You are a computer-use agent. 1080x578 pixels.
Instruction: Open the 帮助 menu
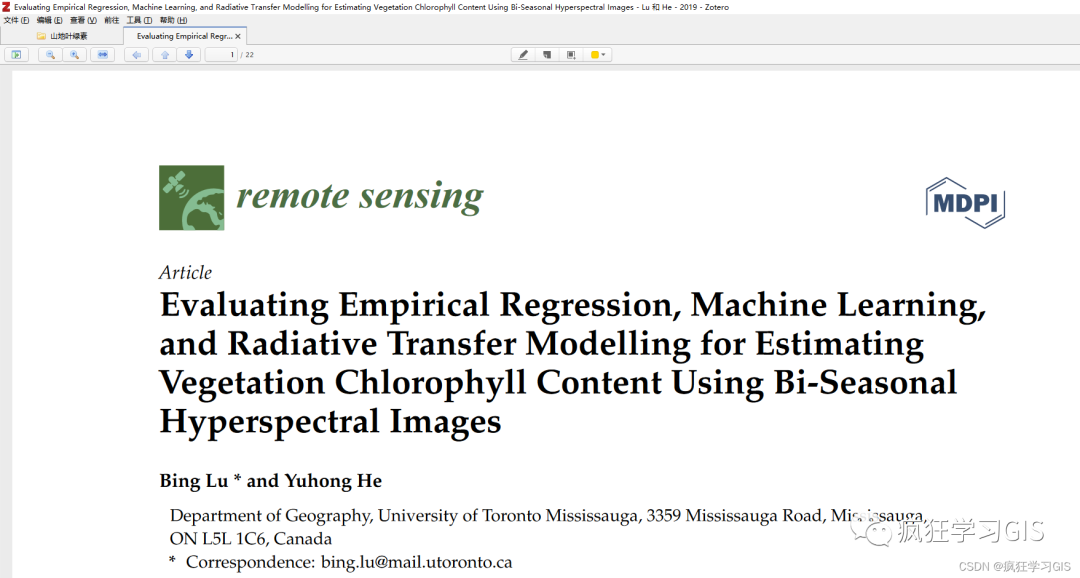(x=173, y=20)
